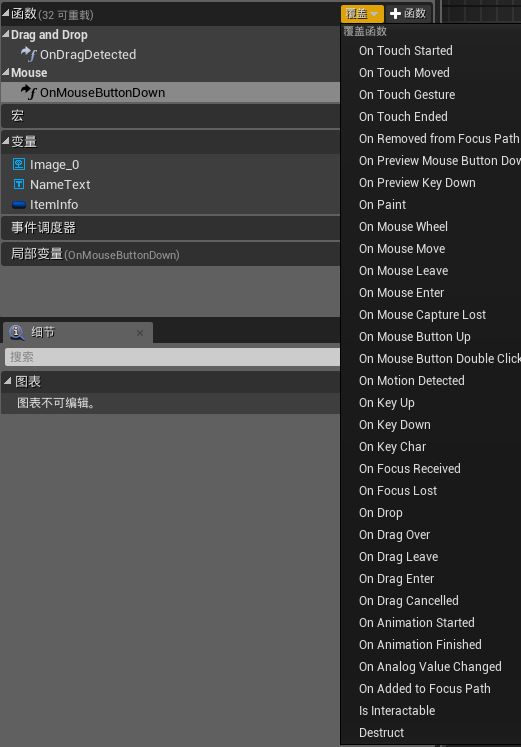The width and height of the screenshot is (521, 747).
Task: Choose On Motion Detected override
Action: click(x=412, y=381)
